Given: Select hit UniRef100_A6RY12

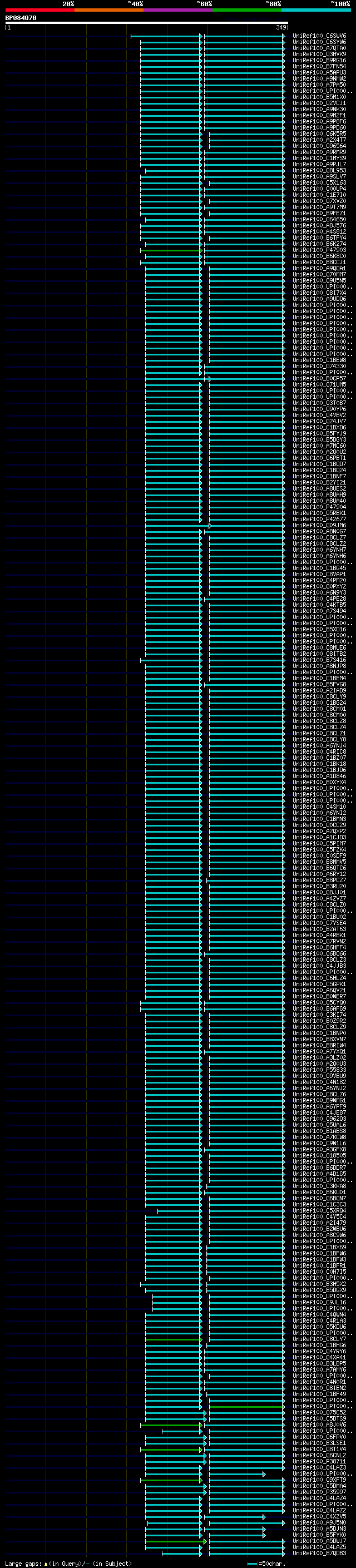Looking at the screenshot, I should point(319,874).
